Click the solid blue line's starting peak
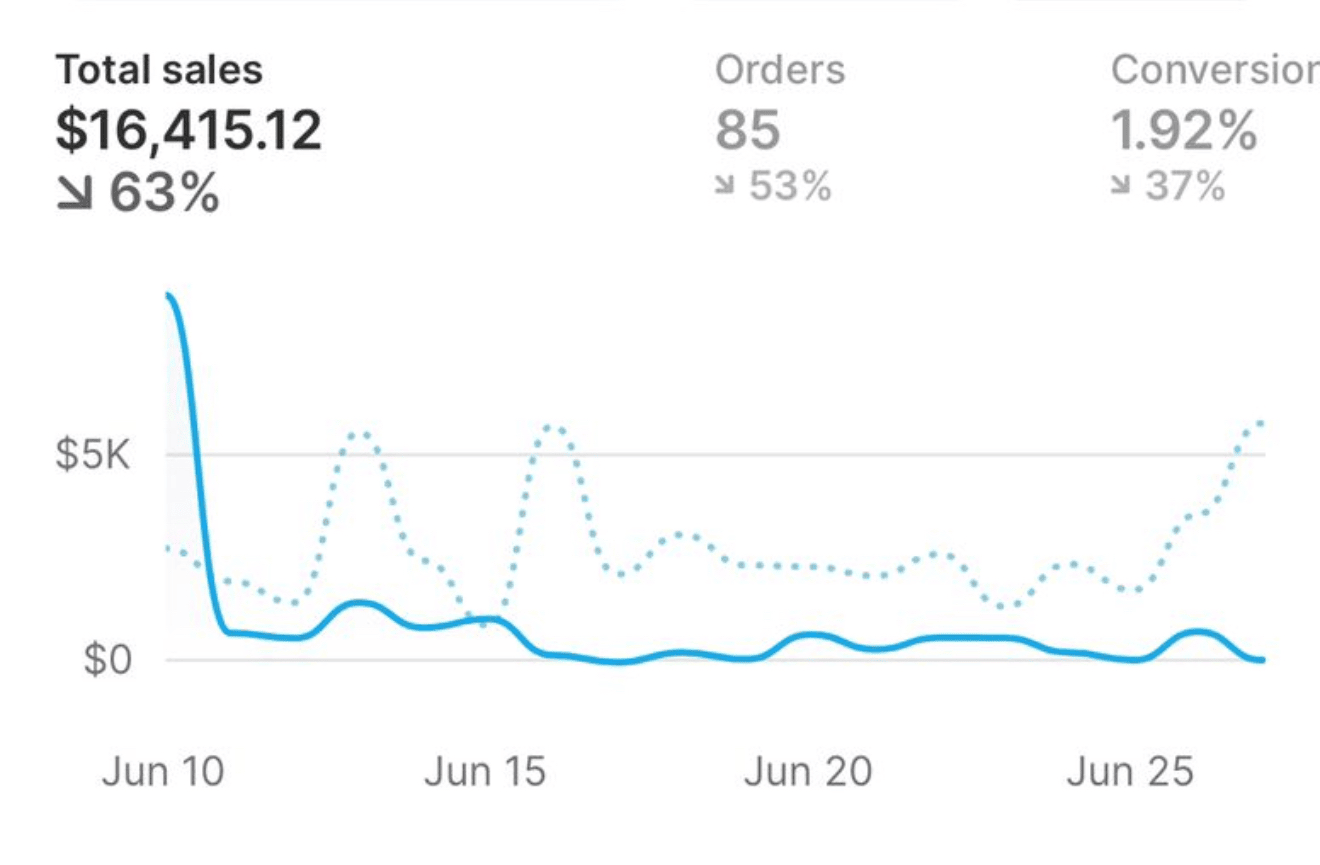1320x865 pixels. (169, 297)
